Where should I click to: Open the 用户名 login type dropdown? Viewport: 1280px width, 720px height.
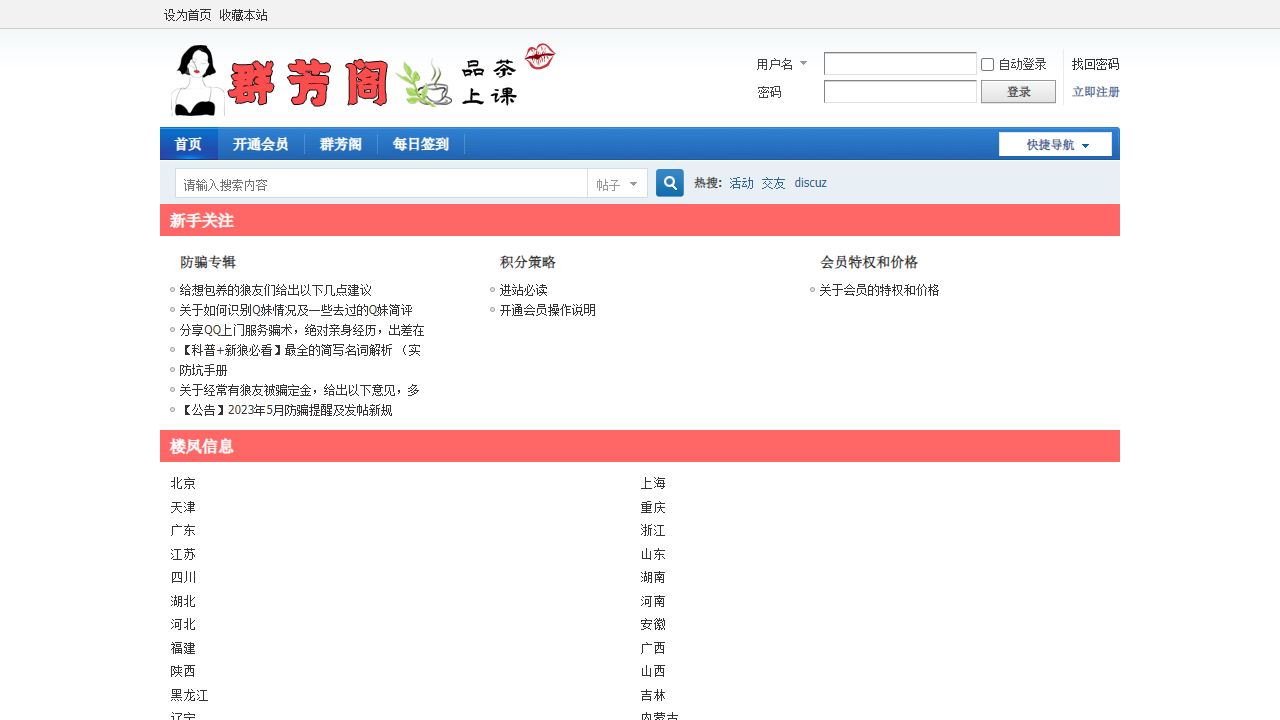pyautogui.click(x=782, y=64)
